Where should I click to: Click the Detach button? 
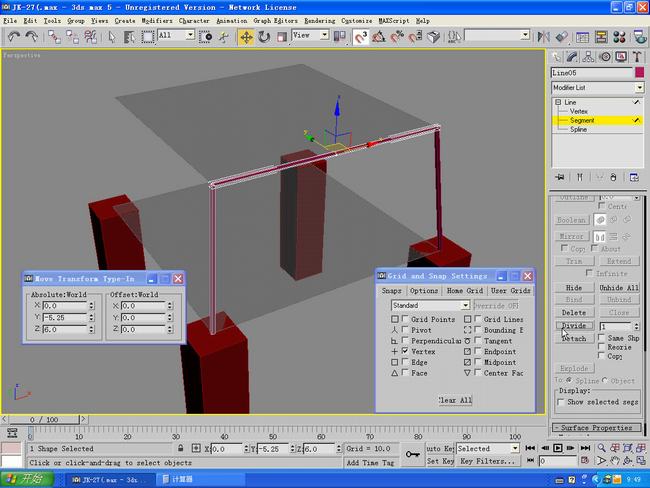tap(574, 338)
